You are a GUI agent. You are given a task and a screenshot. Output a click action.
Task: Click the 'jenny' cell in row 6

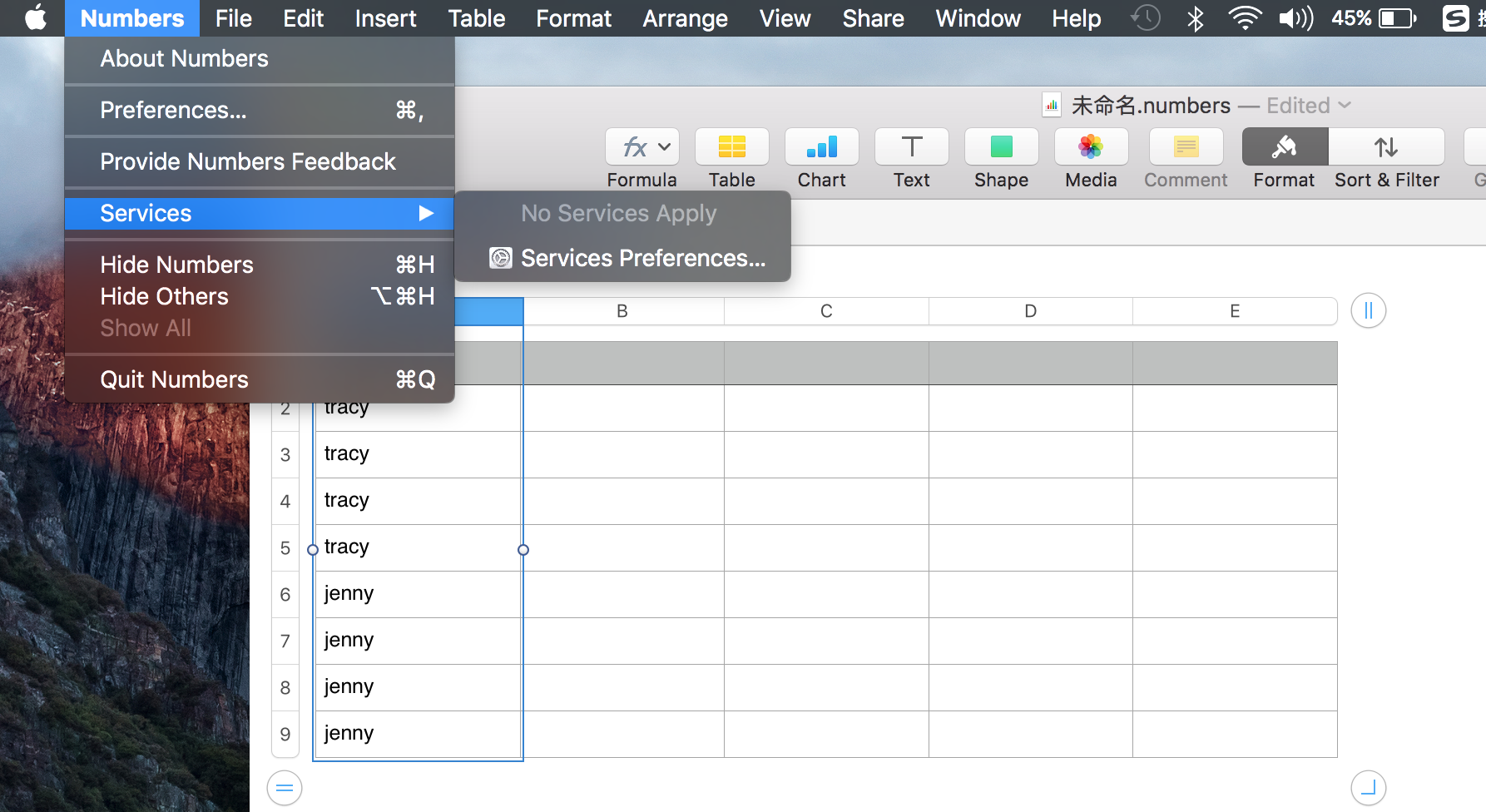click(419, 594)
